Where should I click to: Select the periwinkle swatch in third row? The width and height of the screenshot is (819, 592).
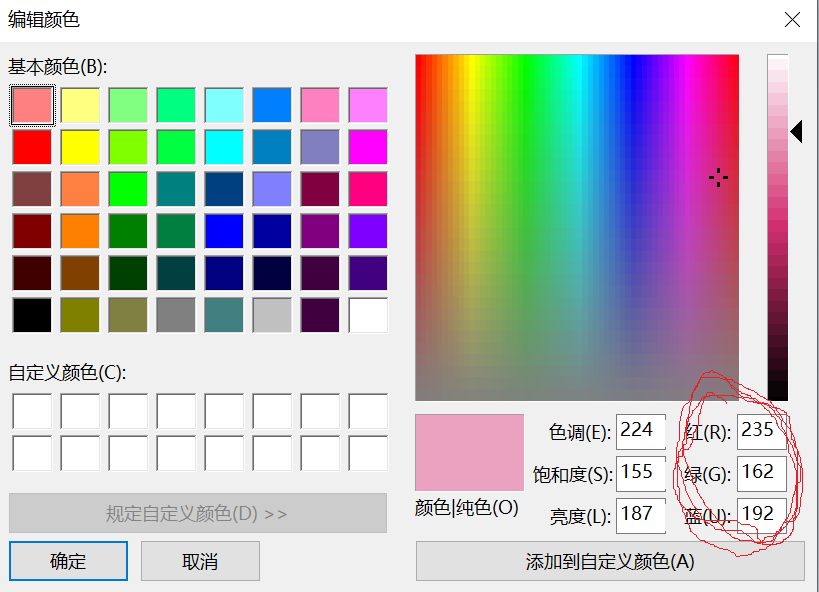(272, 189)
